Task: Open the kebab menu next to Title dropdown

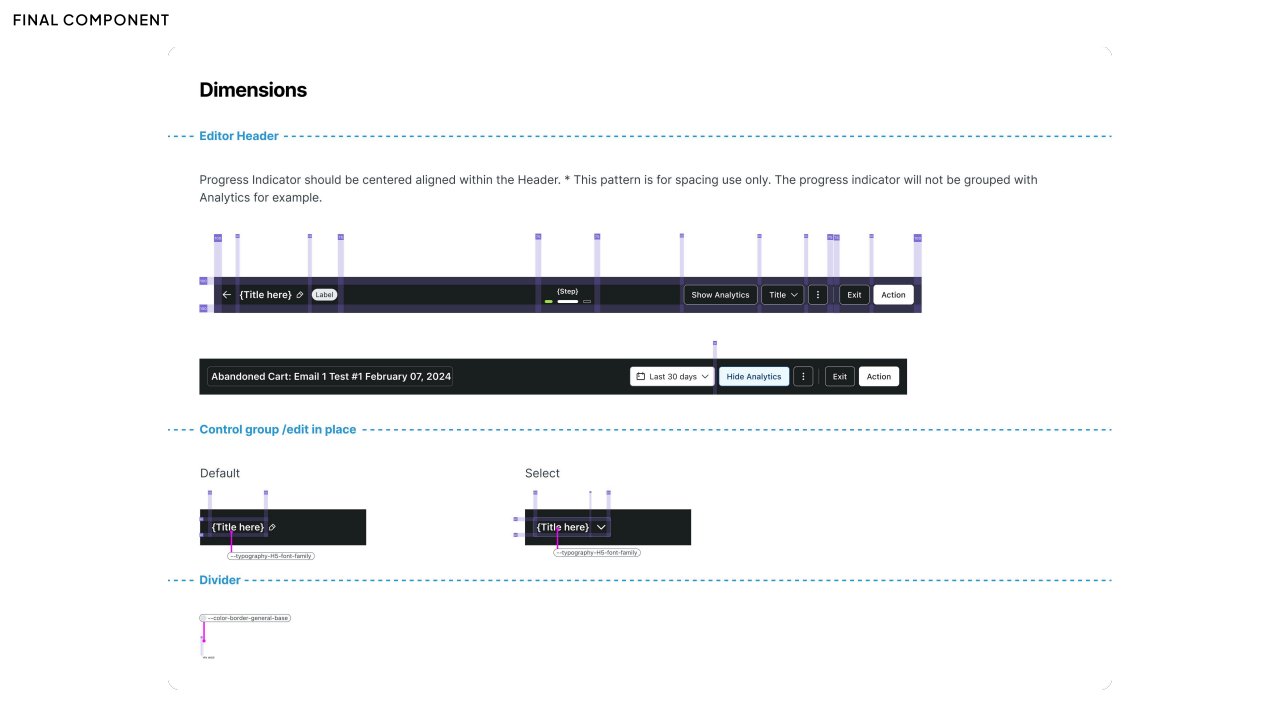Action: tap(818, 295)
